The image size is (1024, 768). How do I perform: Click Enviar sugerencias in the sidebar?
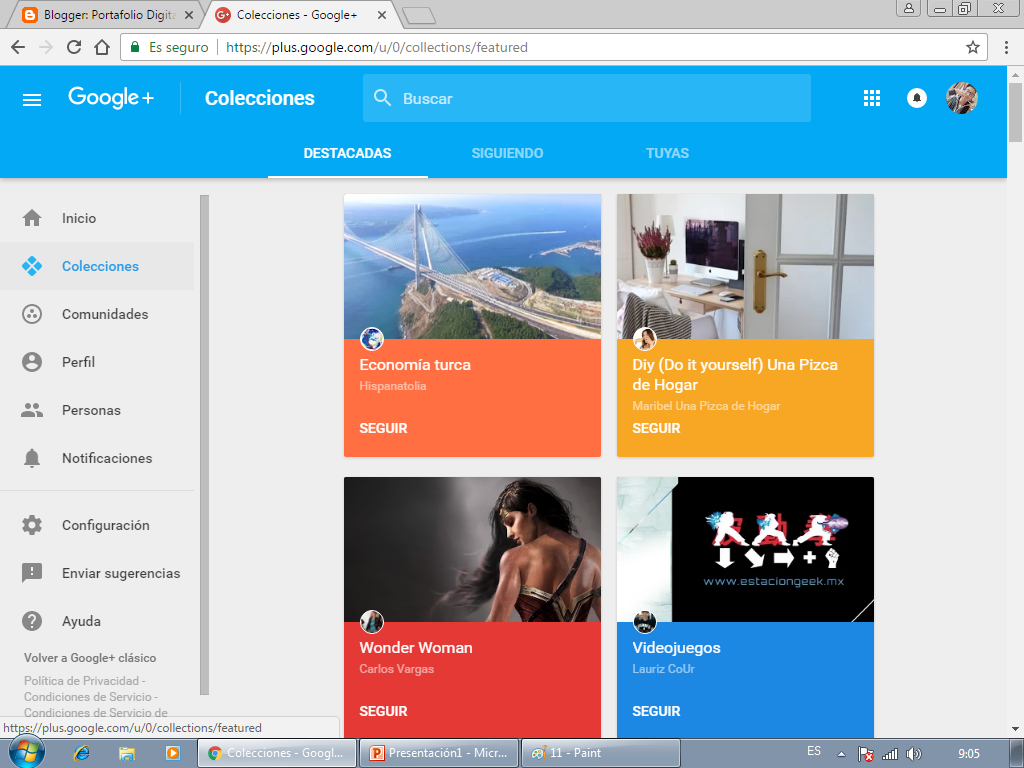pyautogui.click(x=122, y=573)
